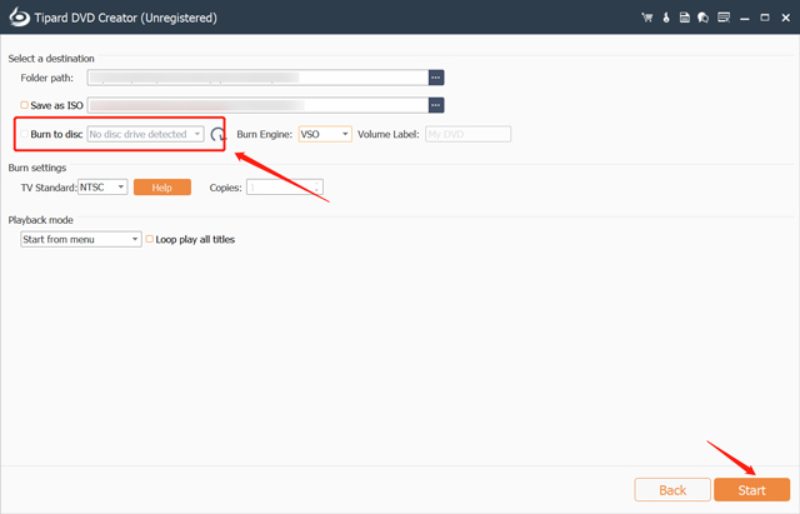Open the title bar menu list icon
This screenshot has height=514, width=800.
tap(722, 17)
